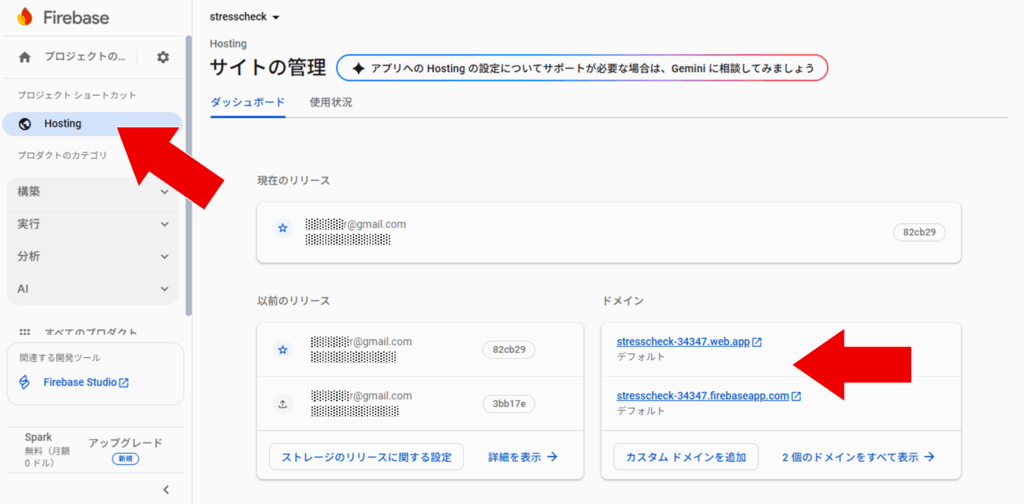Click 現在のリリース heading
Image resolution: width=1024 pixels, height=504 pixels.
(x=293, y=180)
